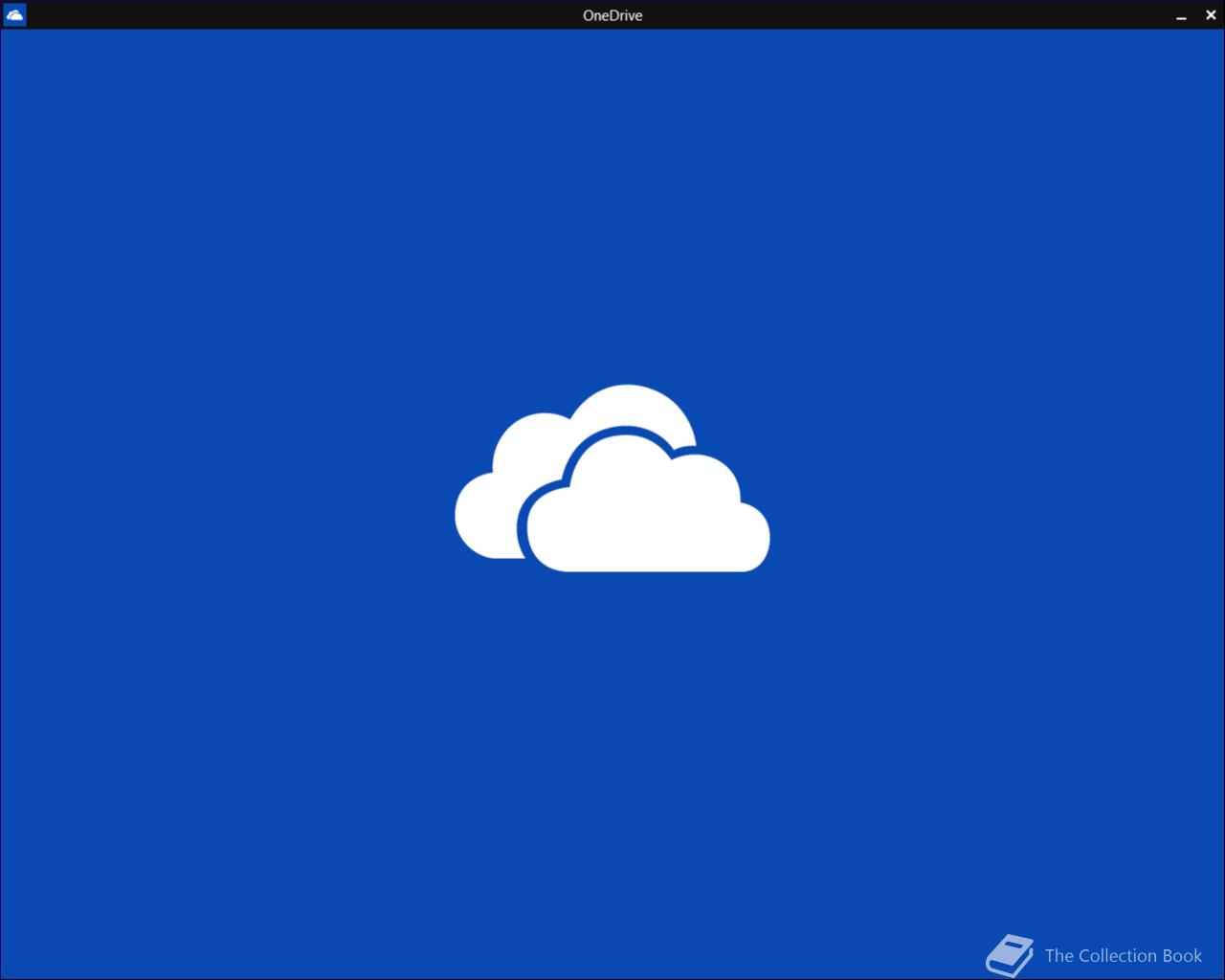Open the OneDrive app icon in title bar

coord(15,14)
